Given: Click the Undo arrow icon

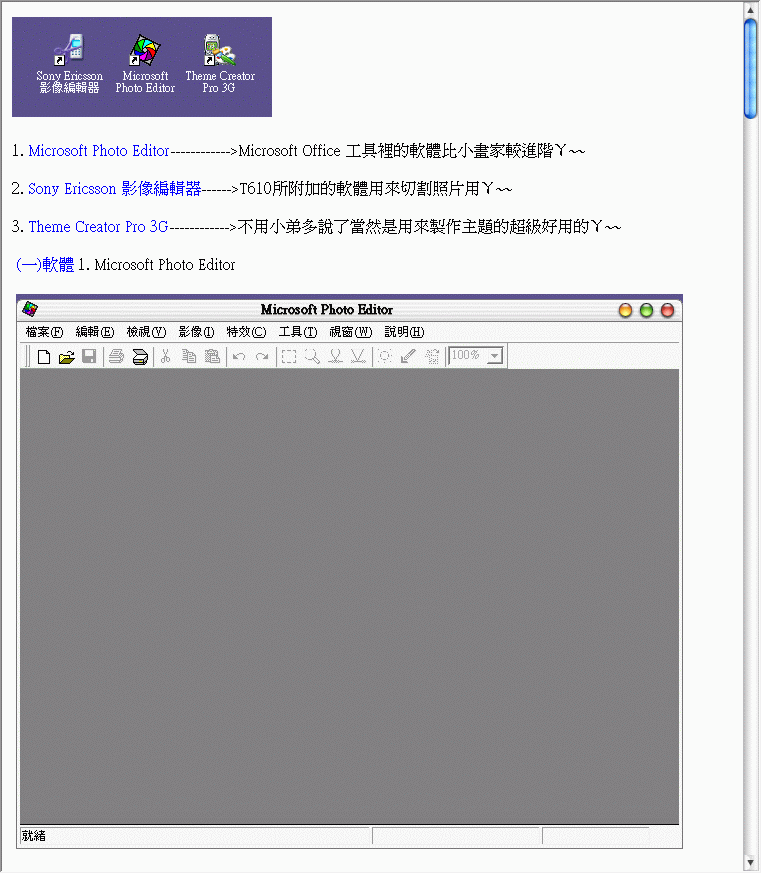Looking at the screenshot, I should [x=239, y=357].
